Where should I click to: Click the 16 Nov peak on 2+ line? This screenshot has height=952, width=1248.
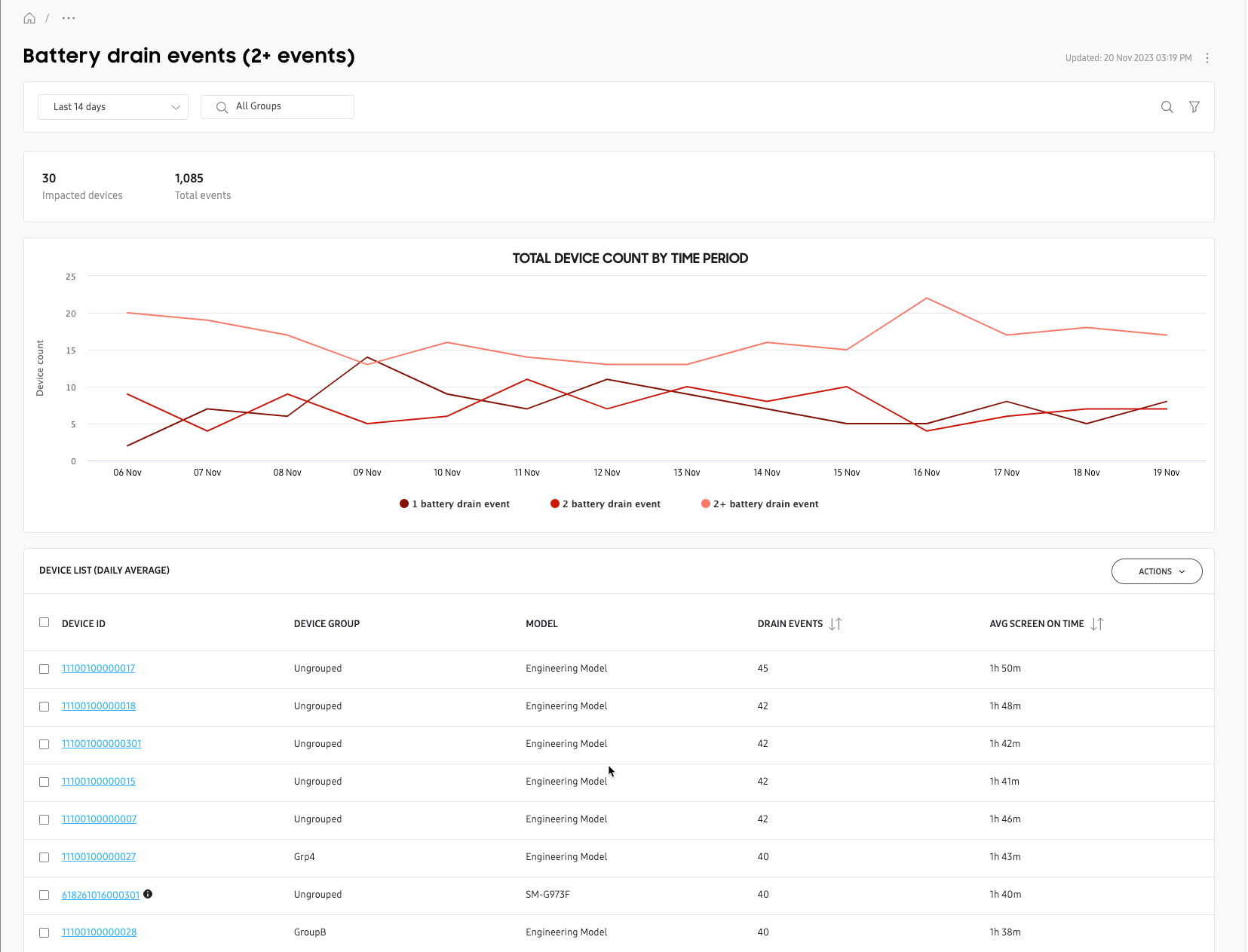(x=927, y=298)
